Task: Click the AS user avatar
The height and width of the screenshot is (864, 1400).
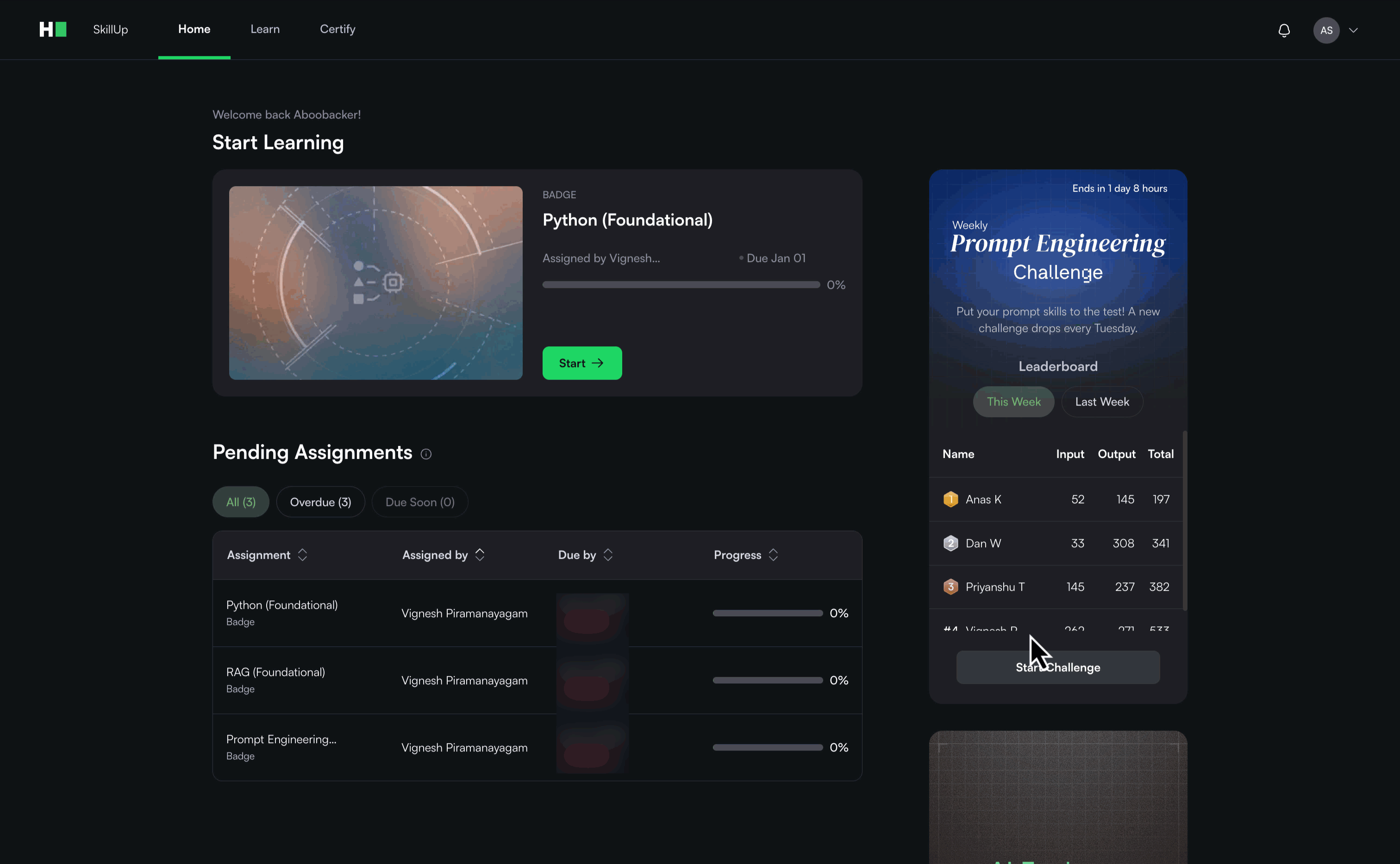Action: tap(1326, 30)
